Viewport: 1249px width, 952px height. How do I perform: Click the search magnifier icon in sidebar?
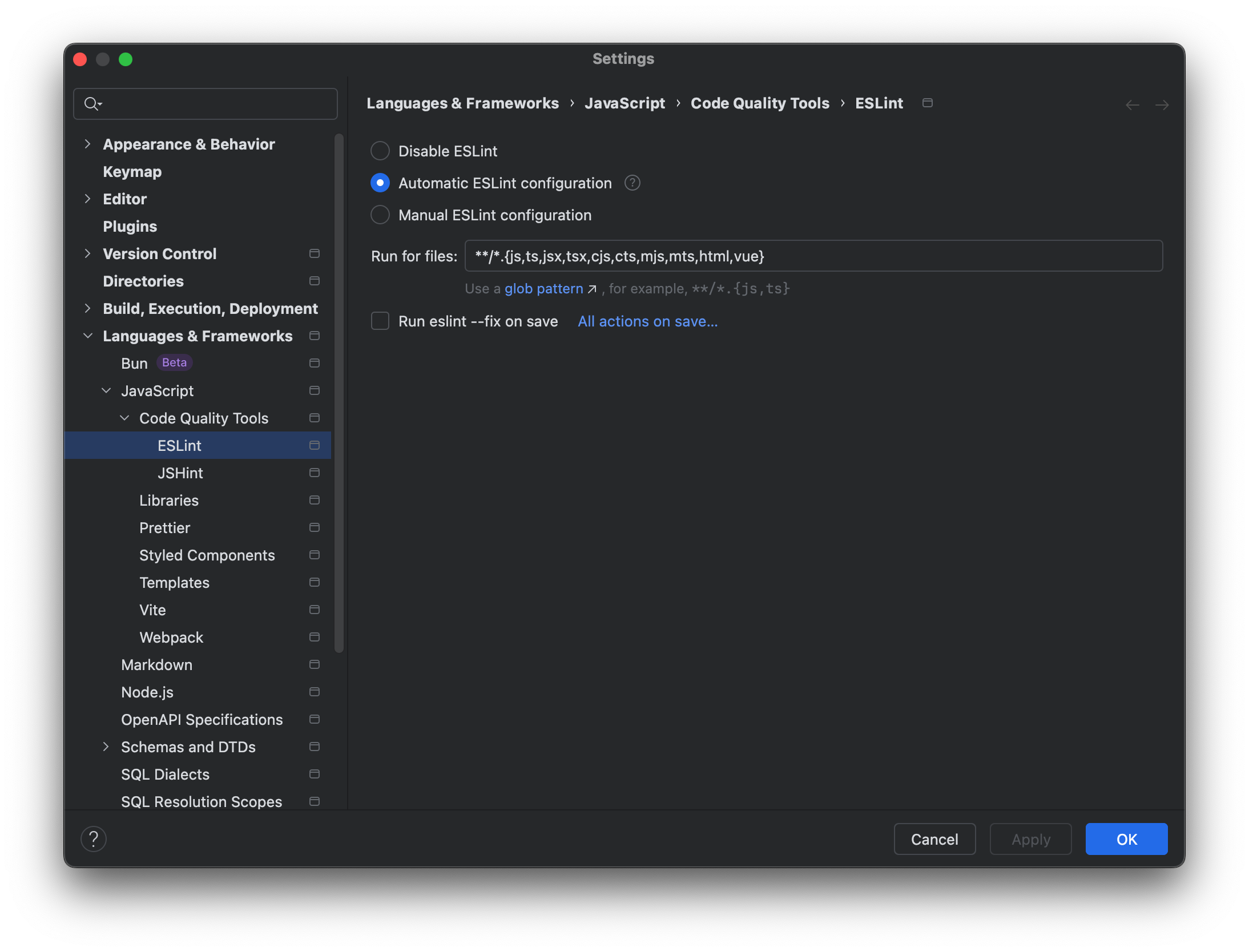[93, 103]
